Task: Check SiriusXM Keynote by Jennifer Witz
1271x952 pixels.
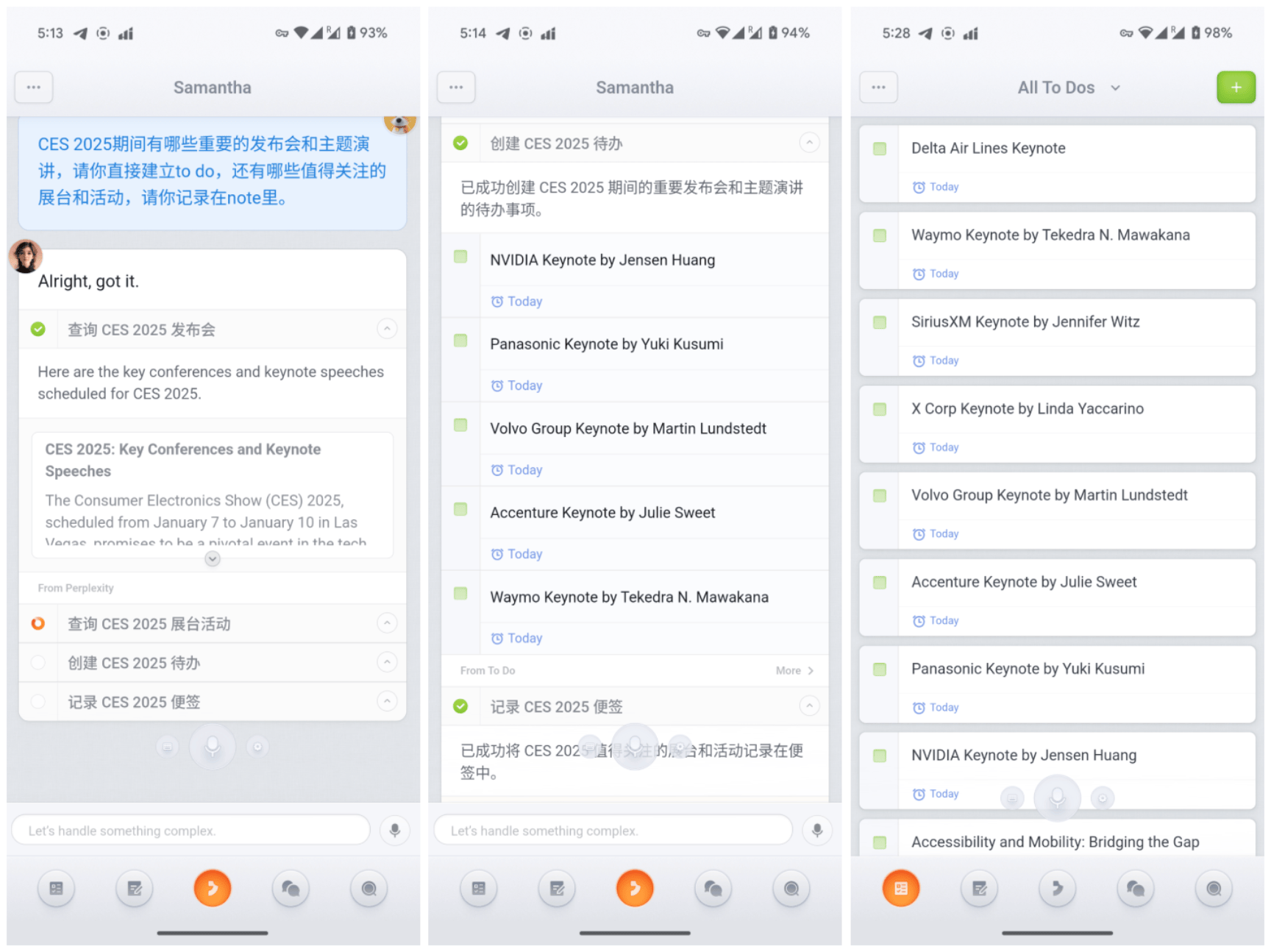Action: point(880,322)
